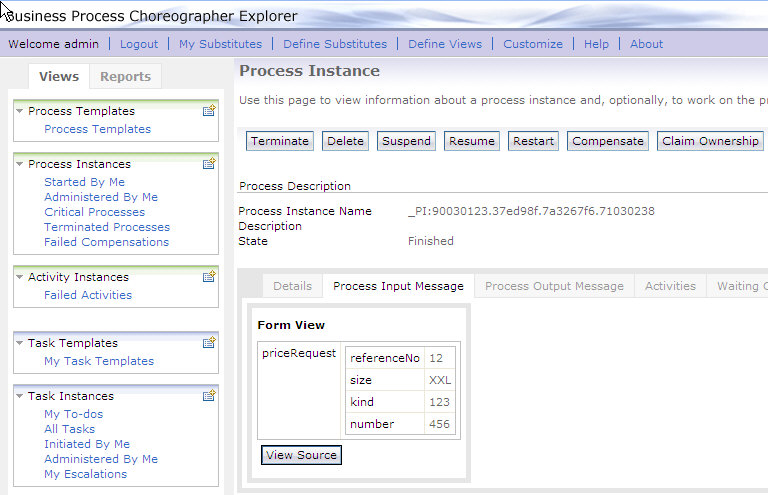The image size is (768, 495).
Task: Open the Process Templates view link
Action: (97, 129)
